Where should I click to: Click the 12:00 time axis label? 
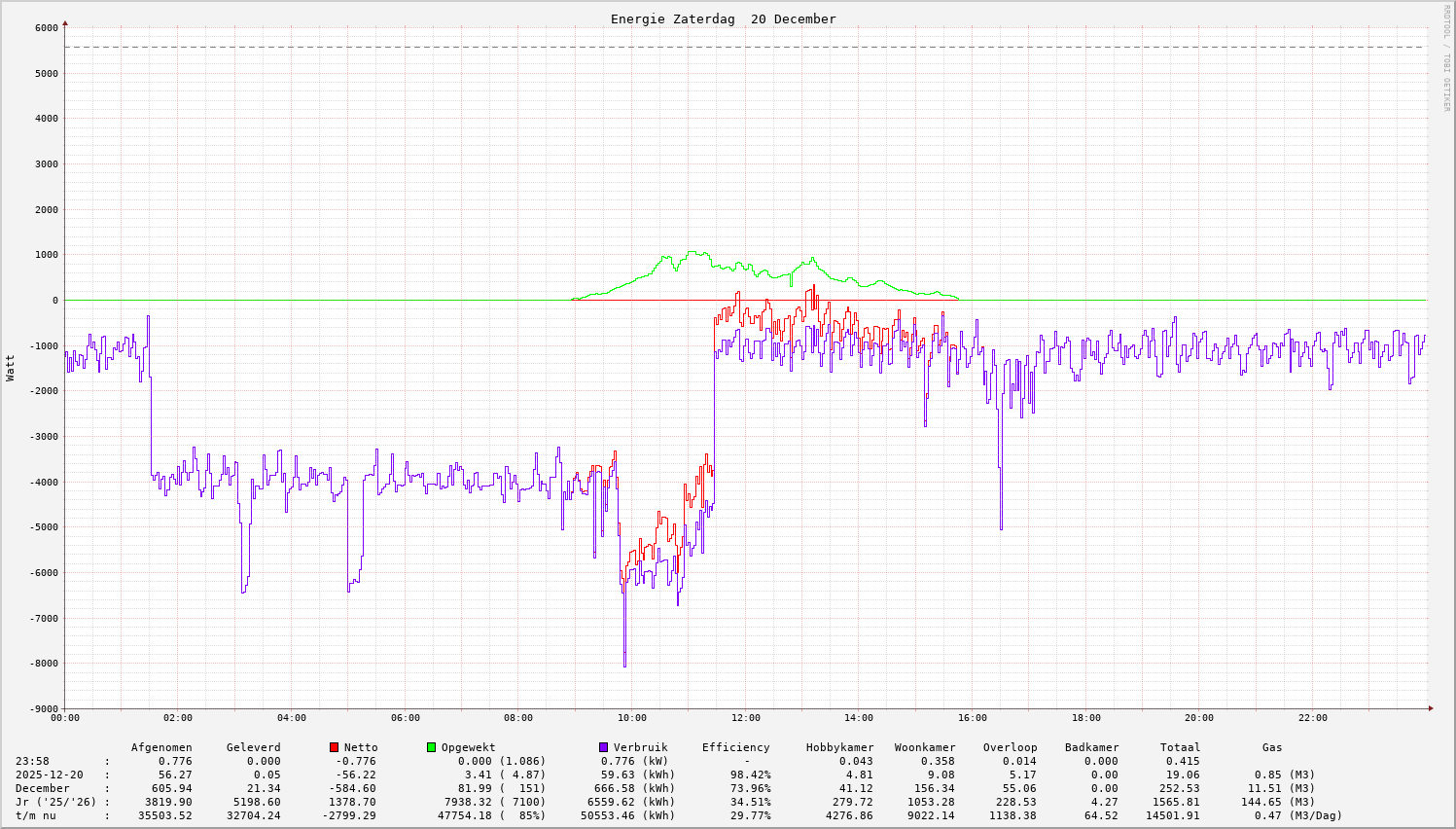(745, 718)
